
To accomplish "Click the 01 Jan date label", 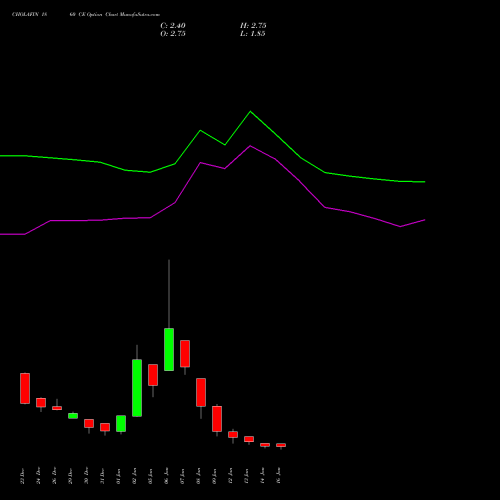I will (118, 475).
